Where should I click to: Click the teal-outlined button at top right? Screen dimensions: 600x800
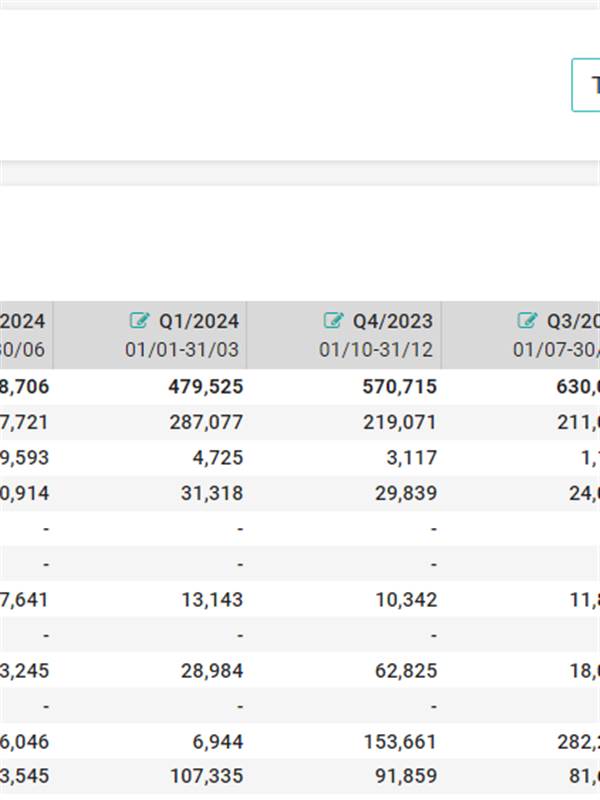pyautogui.click(x=586, y=85)
